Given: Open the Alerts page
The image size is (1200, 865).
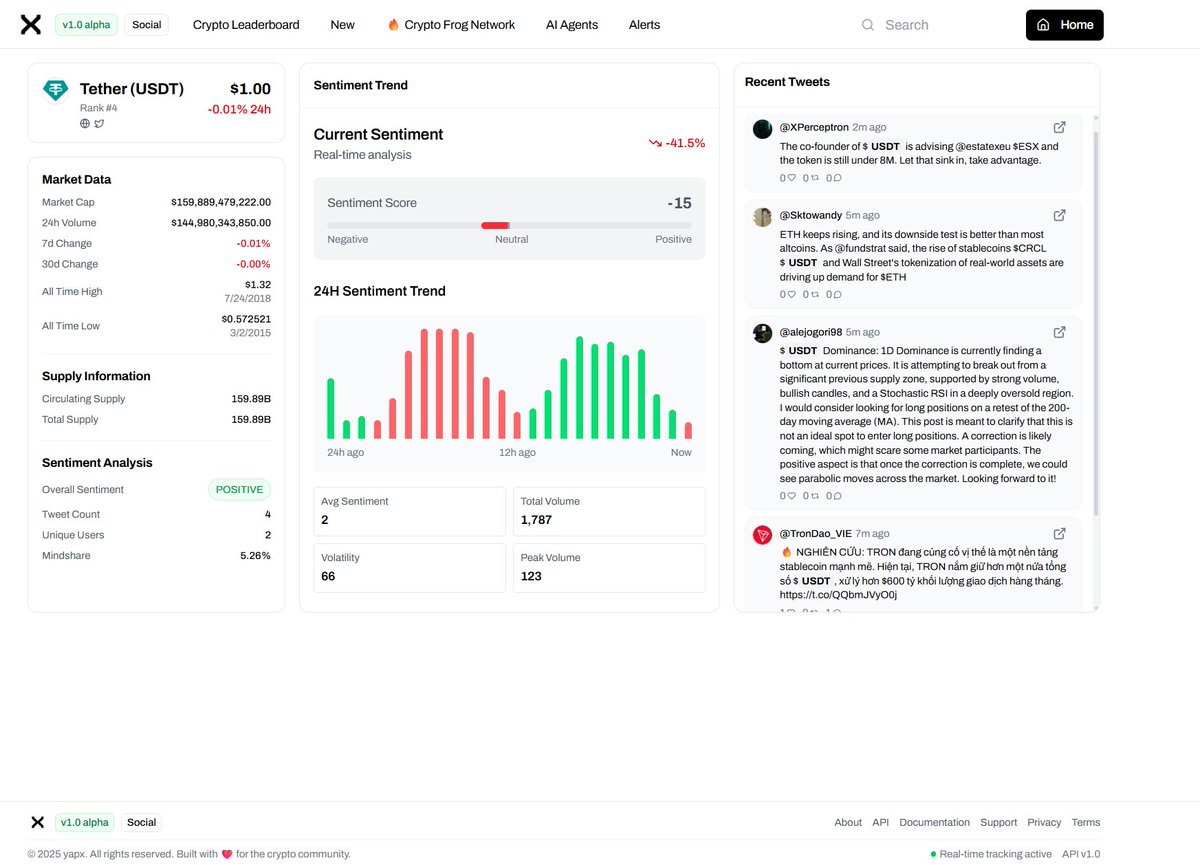Looking at the screenshot, I should 644,25.
